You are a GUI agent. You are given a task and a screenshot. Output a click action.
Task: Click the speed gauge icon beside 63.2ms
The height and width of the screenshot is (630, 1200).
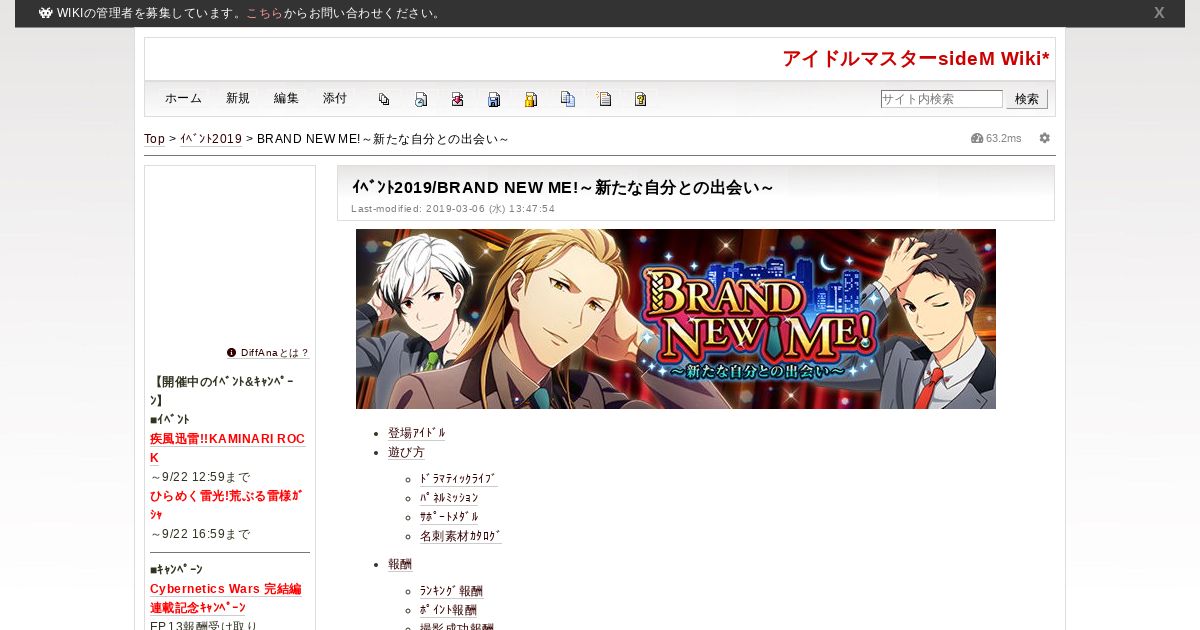point(977,138)
